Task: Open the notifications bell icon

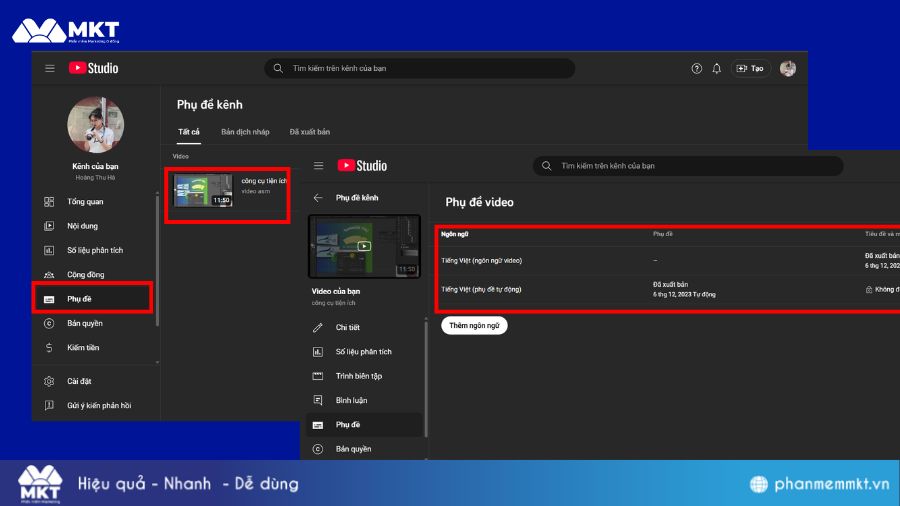Action: (716, 68)
